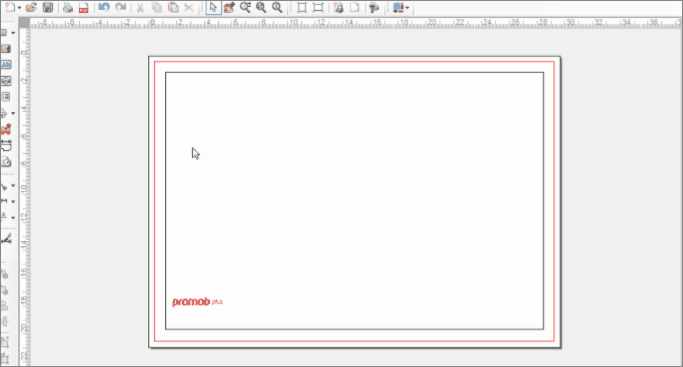Screen dimensions: 683x367
Task: Expand the dimension style dropdown in the sidebar
Action: click(13, 202)
